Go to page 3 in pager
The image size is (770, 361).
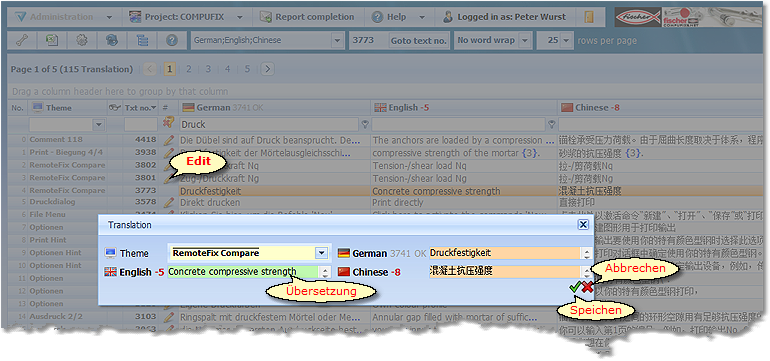point(208,69)
